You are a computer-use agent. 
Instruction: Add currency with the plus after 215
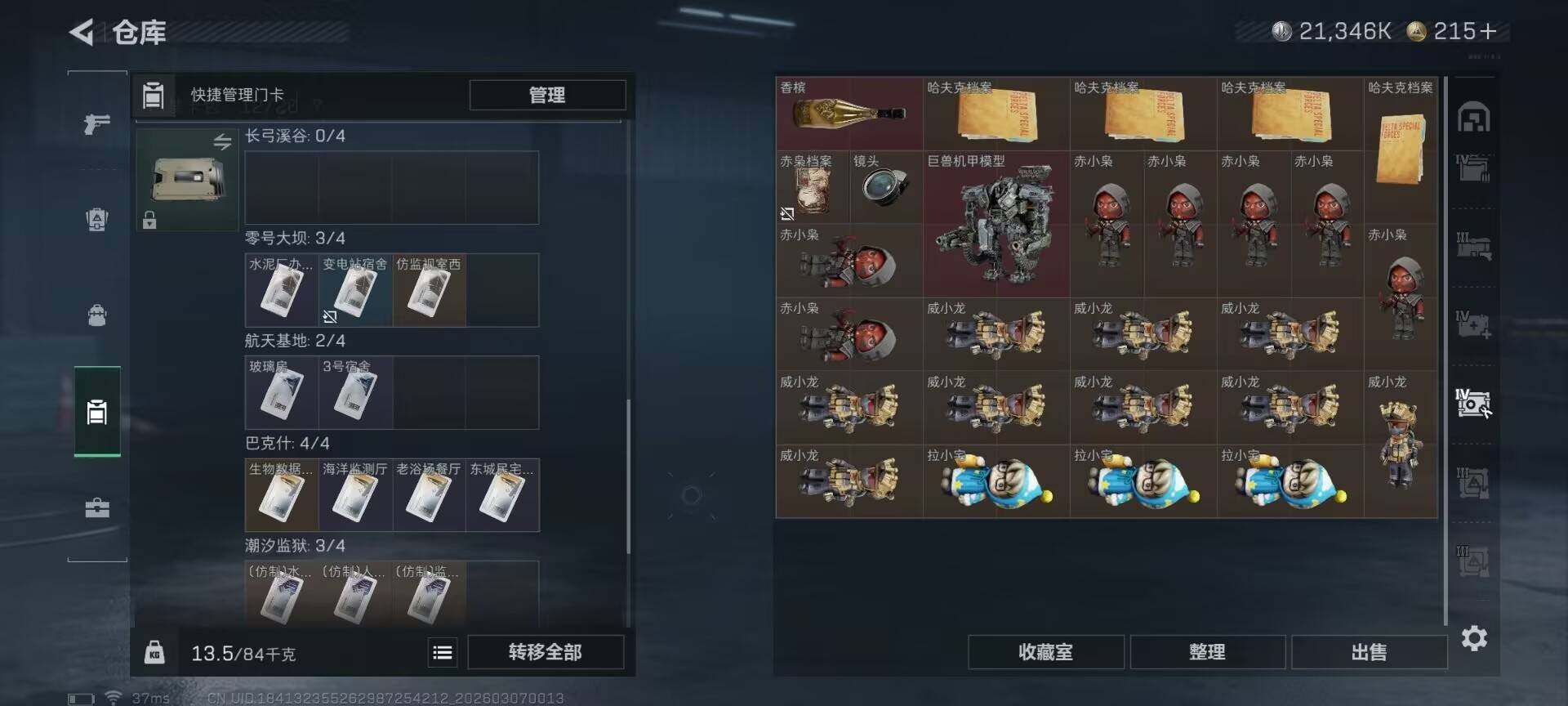click(x=1488, y=32)
